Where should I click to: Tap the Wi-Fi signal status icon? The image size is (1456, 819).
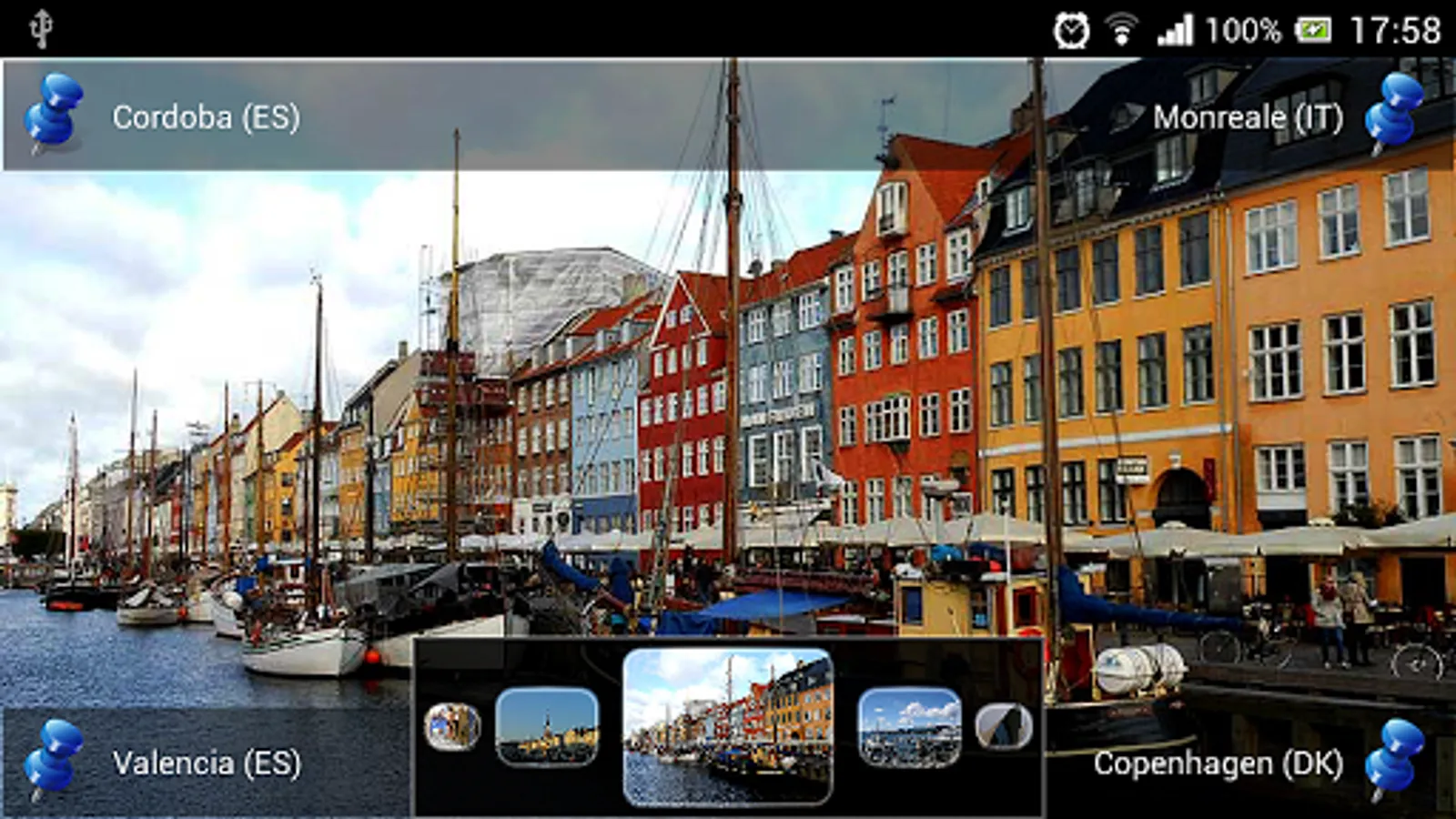(1122, 31)
